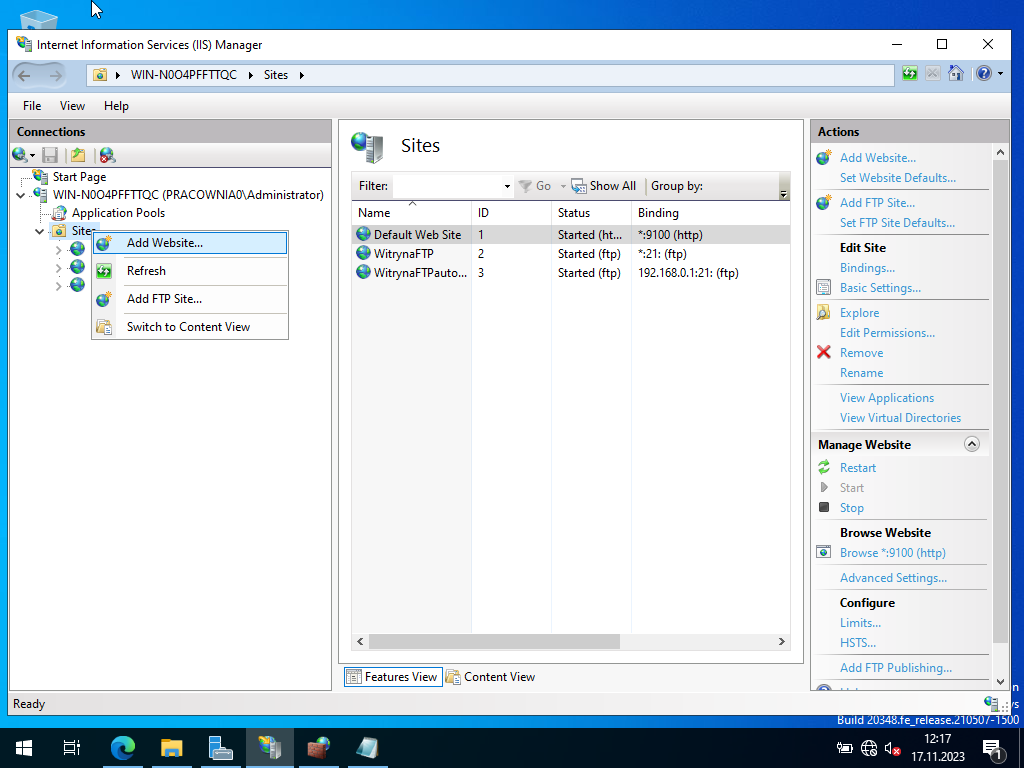Open File Explorer from taskbar
This screenshot has height=768, width=1024.
pos(171,748)
